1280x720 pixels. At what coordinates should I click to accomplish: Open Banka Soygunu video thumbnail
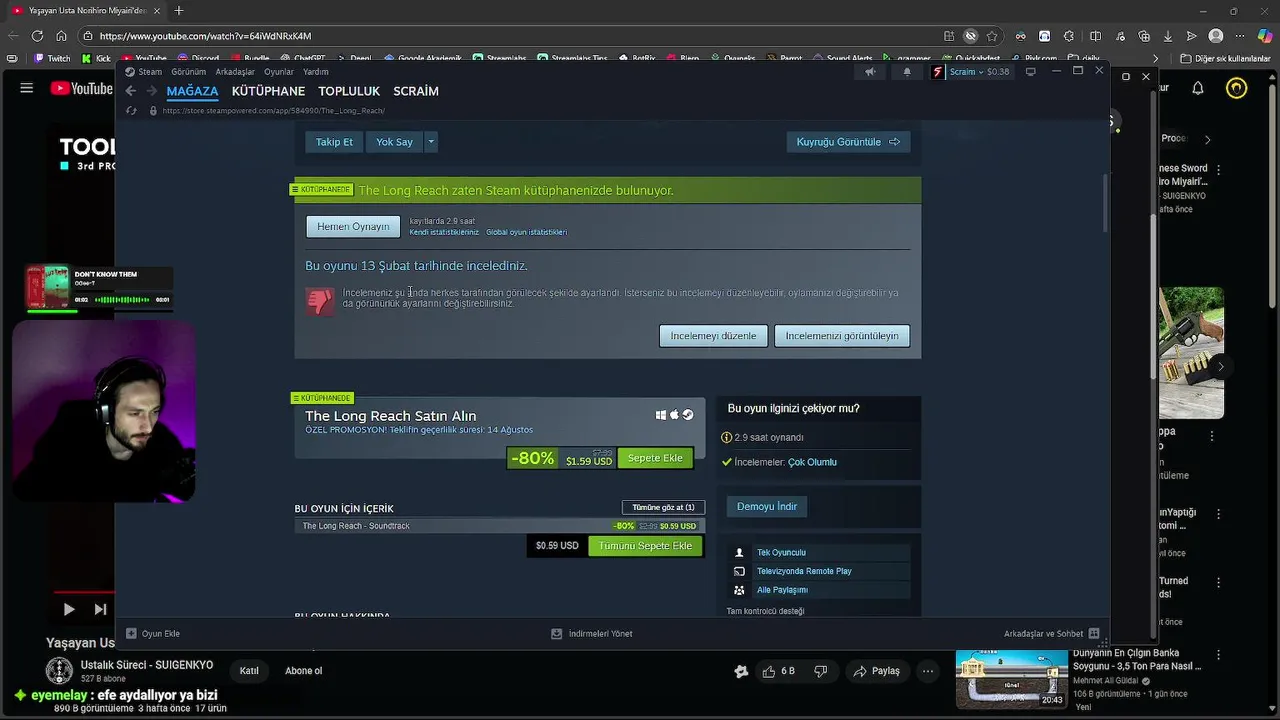tap(1010, 679)
